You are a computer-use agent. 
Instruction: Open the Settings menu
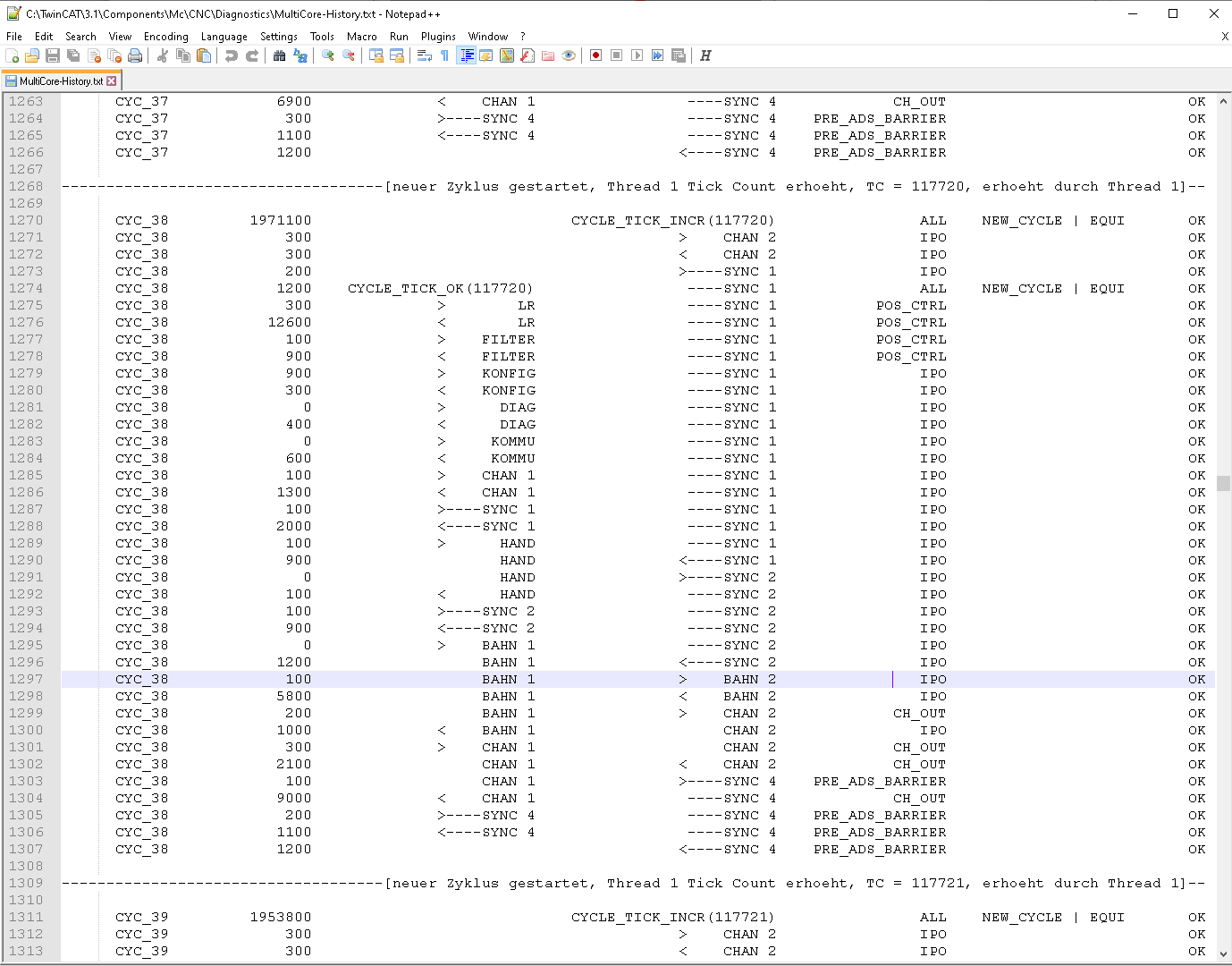tap(279, 37)
